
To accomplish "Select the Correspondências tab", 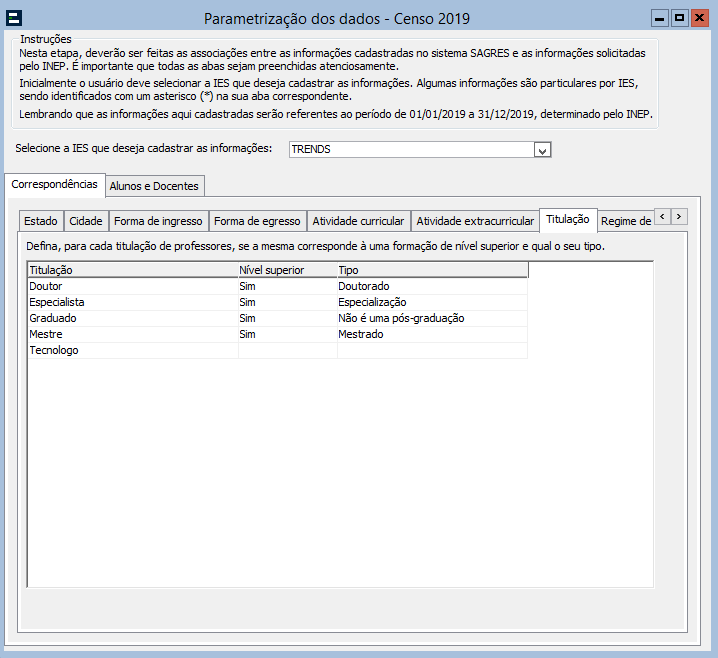I will click(54, 185).
